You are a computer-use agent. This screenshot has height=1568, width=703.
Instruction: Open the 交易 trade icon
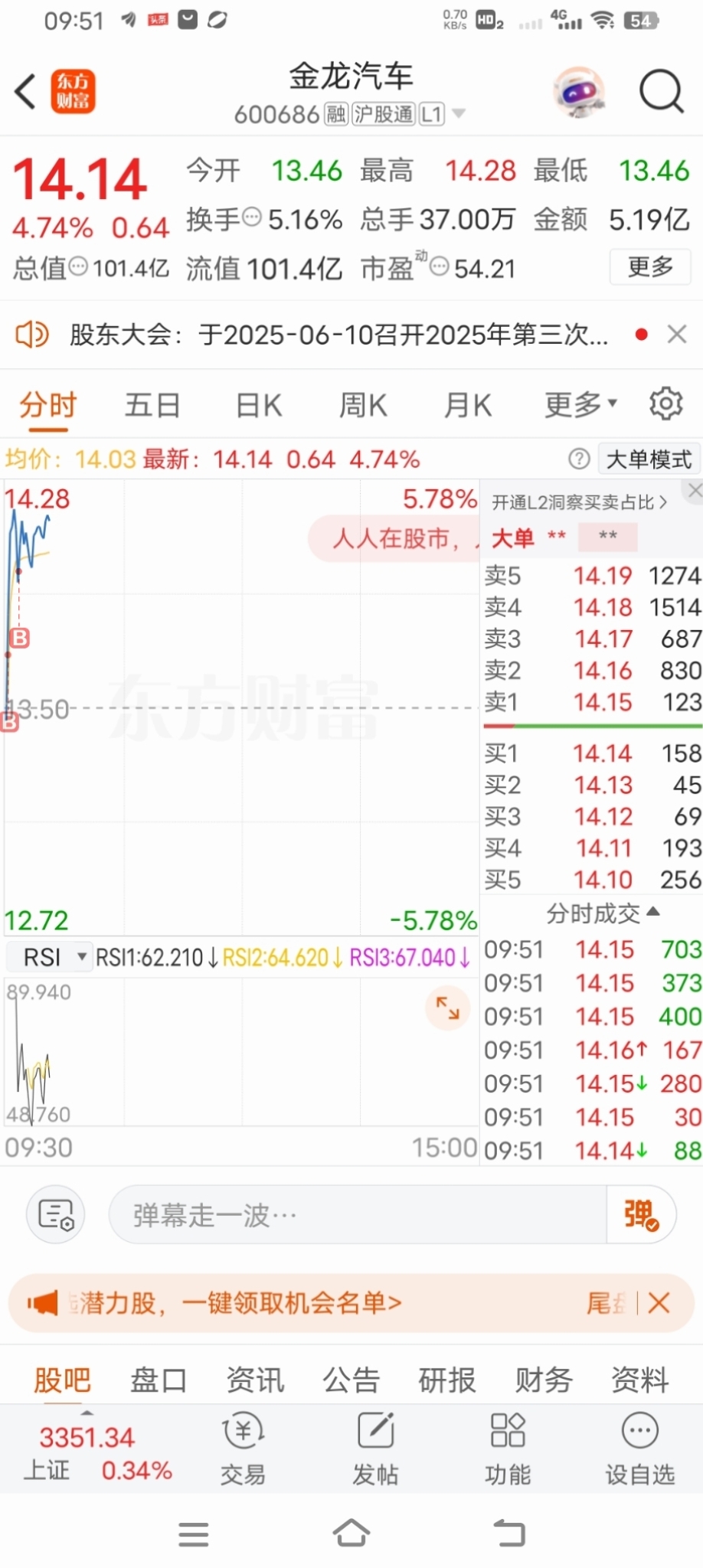pos(243,1448)
